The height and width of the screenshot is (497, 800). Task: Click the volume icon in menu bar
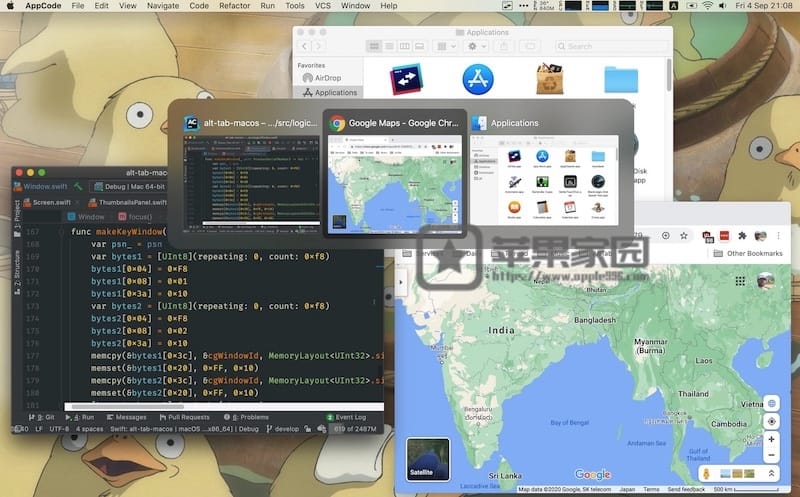point(722,6)
